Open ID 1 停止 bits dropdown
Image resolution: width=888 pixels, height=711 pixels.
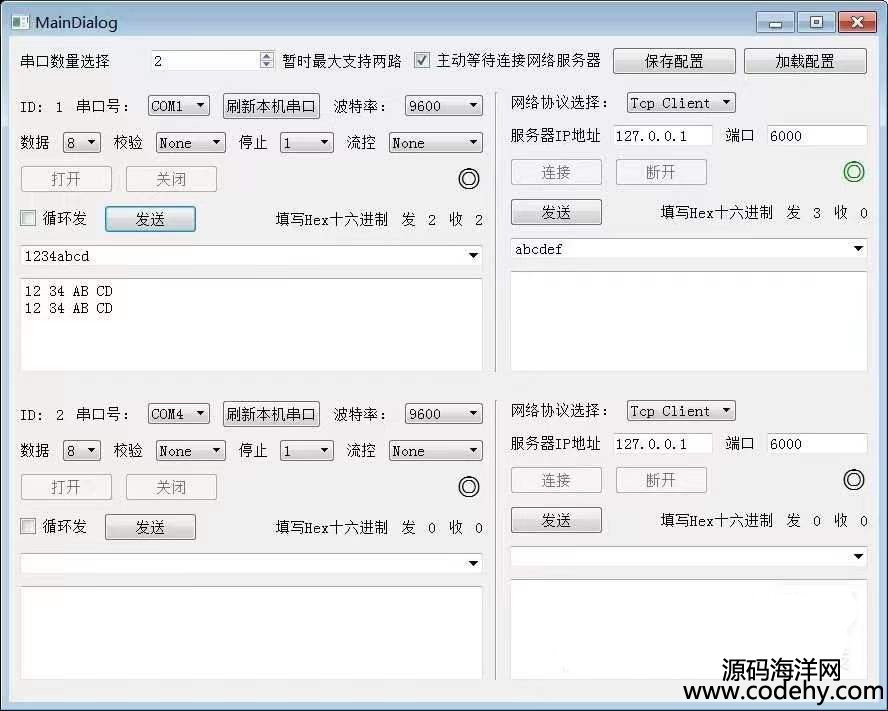coord(306,143)
